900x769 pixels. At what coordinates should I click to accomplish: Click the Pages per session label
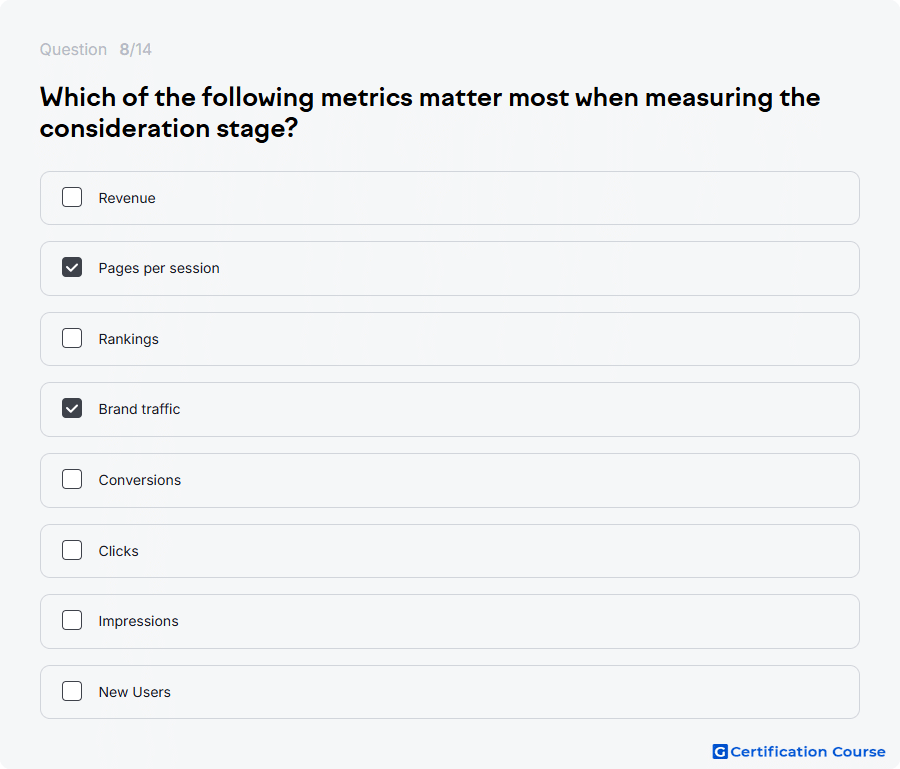(x=159, y=269)
